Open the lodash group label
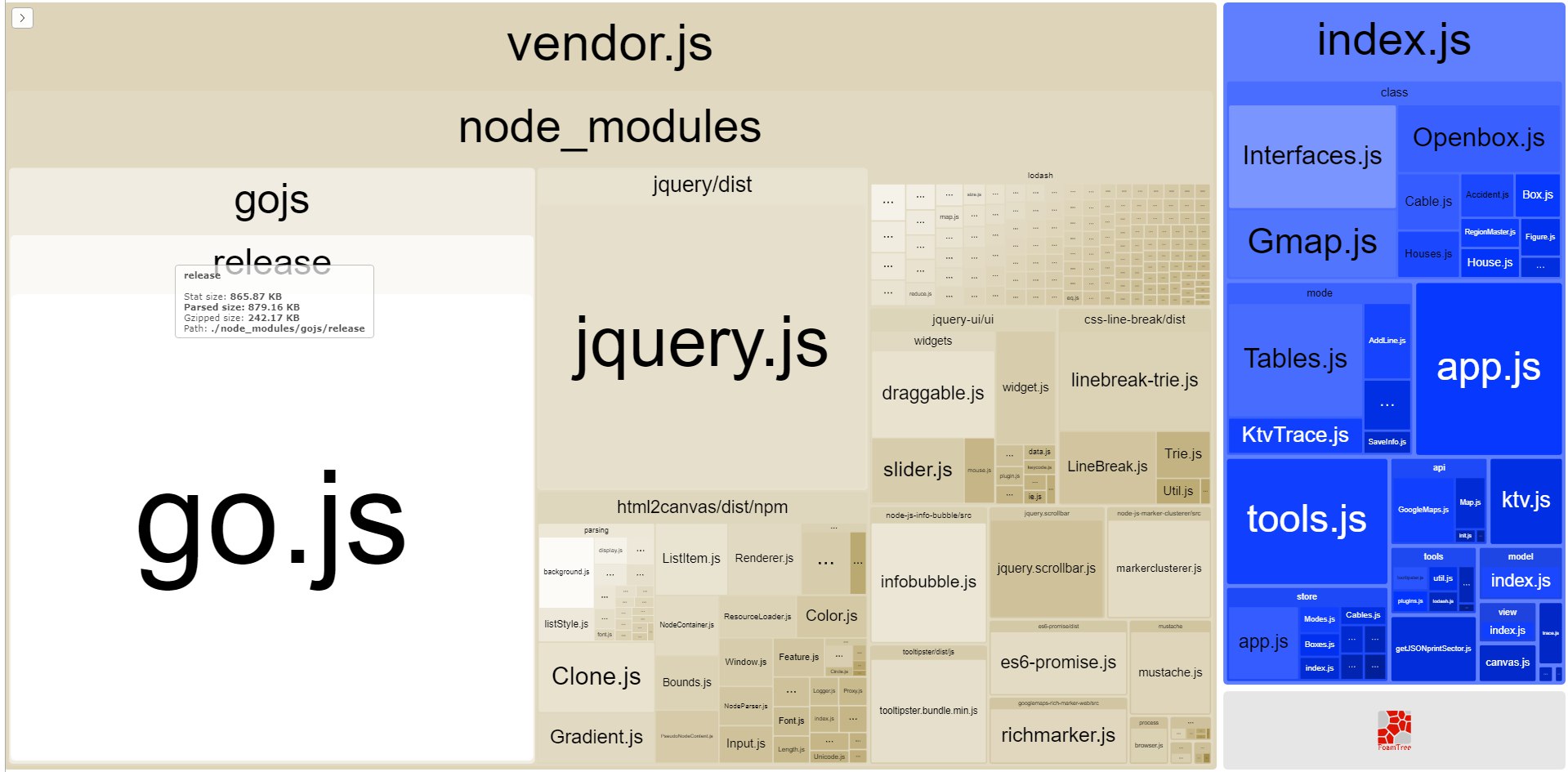Viewport: 1568px width, 772px height. (x=1040, y=175)
